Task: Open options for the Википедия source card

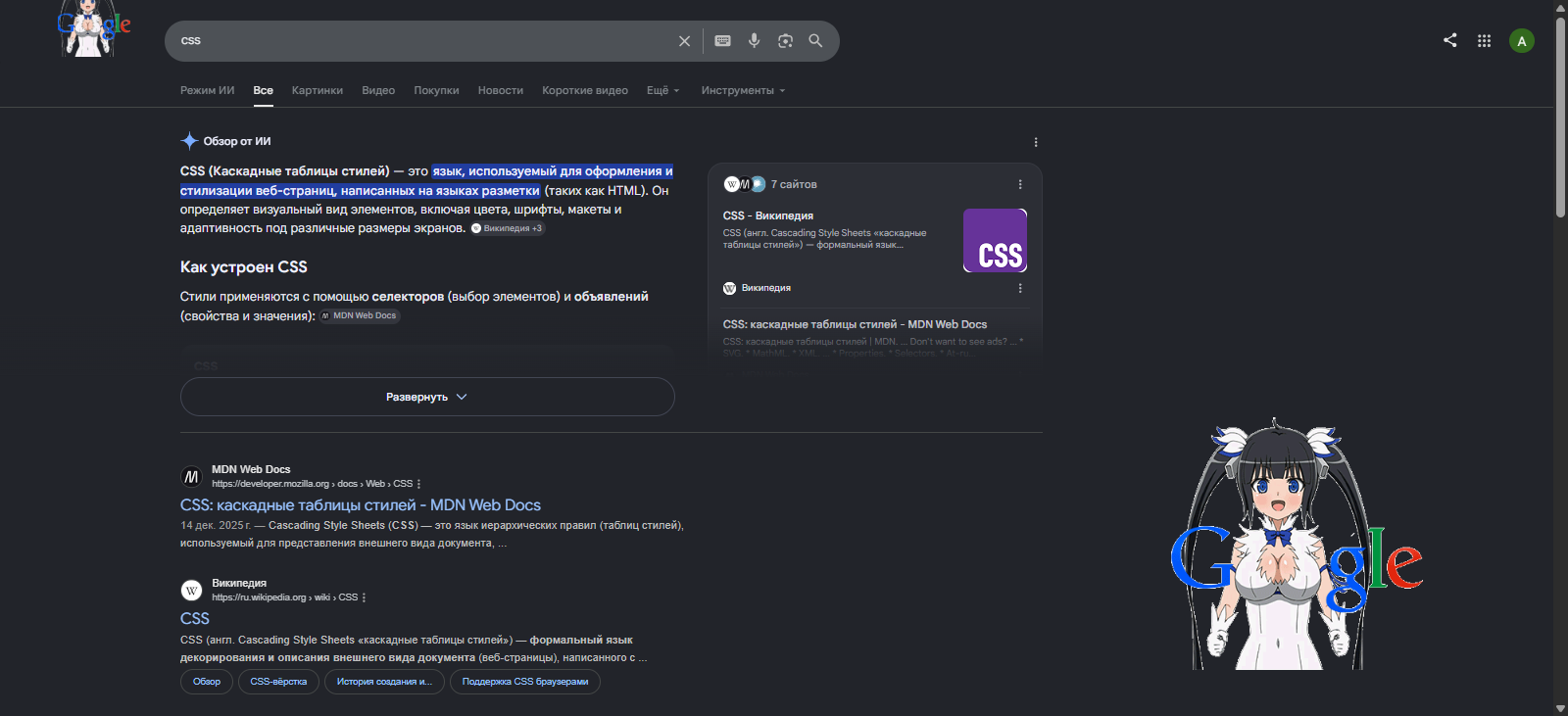Action: pos(1020,288)
